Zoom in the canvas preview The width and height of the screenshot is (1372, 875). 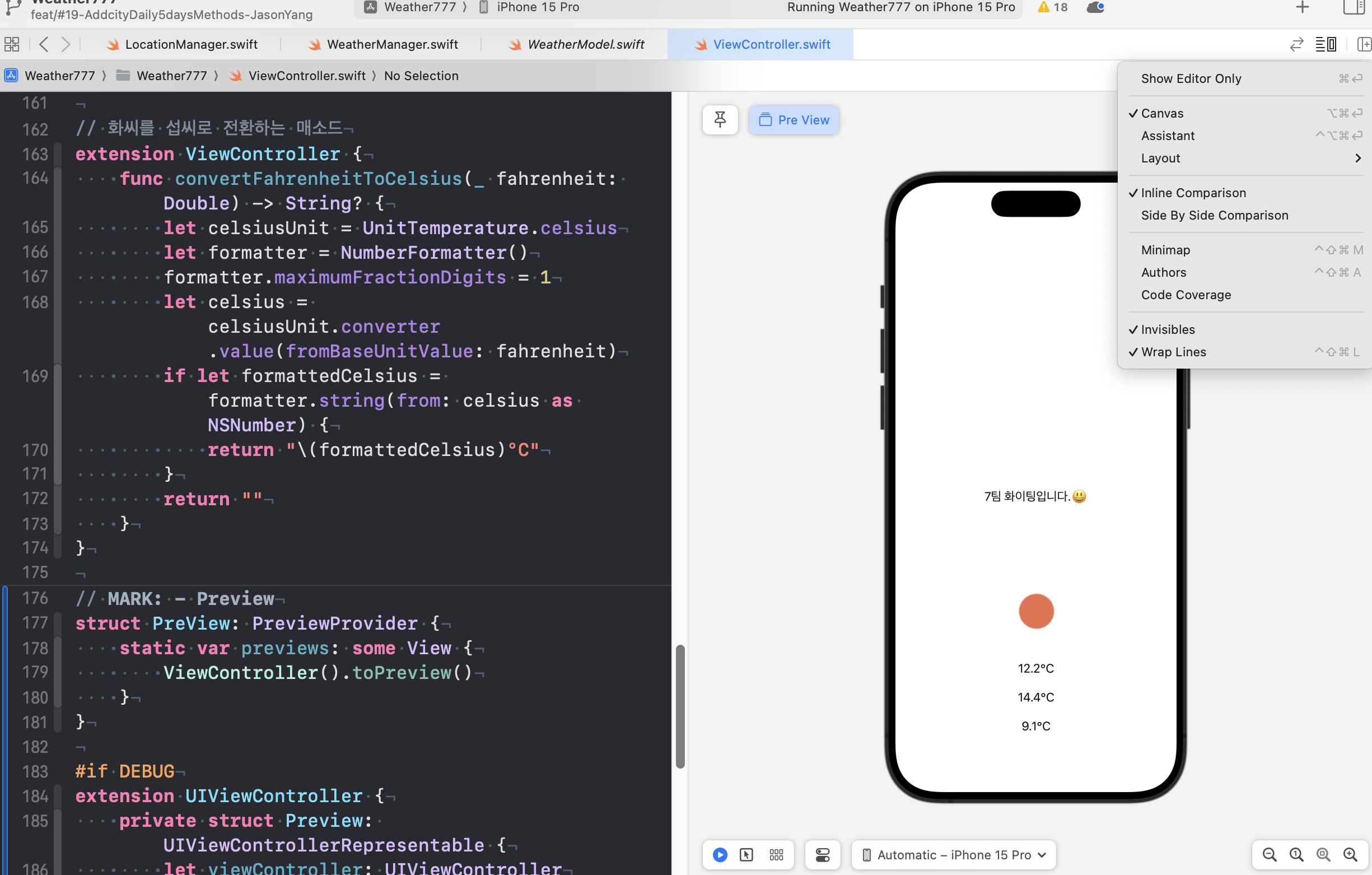click(1350, 854)
